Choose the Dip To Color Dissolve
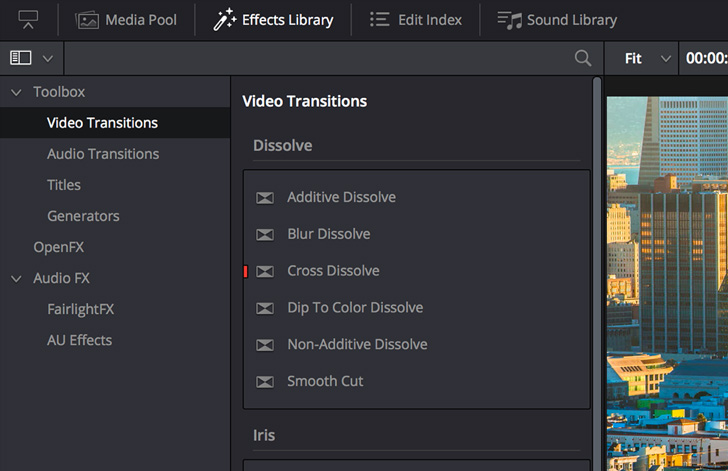Viewport: 728px width, 471px height. tap(355, 307)
